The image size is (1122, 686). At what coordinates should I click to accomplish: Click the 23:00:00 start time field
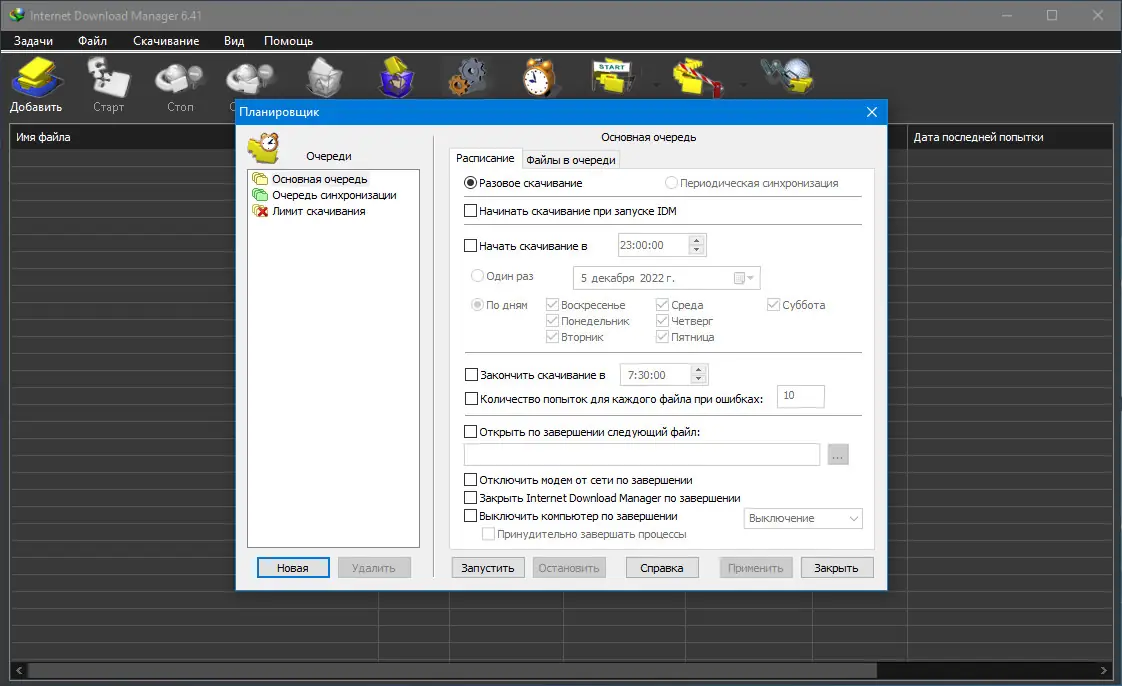[653, 245]
